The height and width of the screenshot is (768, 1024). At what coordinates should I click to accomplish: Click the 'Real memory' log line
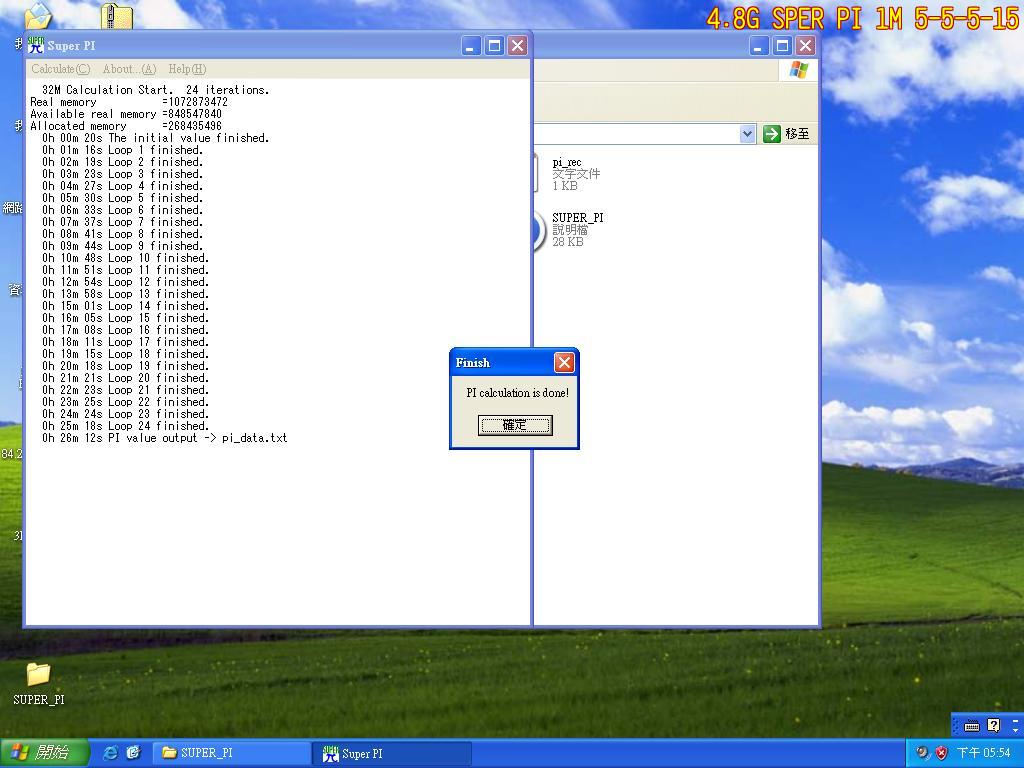[129, 102]
